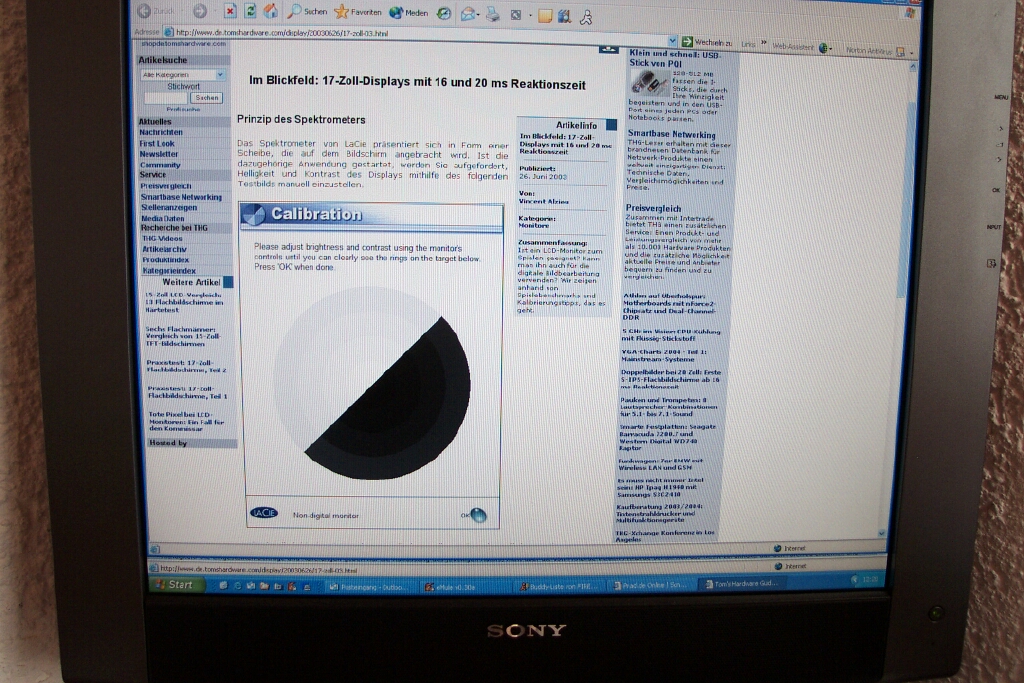
Task: Open Favoriten star in toolbar
Action: [x=342, y=12]
